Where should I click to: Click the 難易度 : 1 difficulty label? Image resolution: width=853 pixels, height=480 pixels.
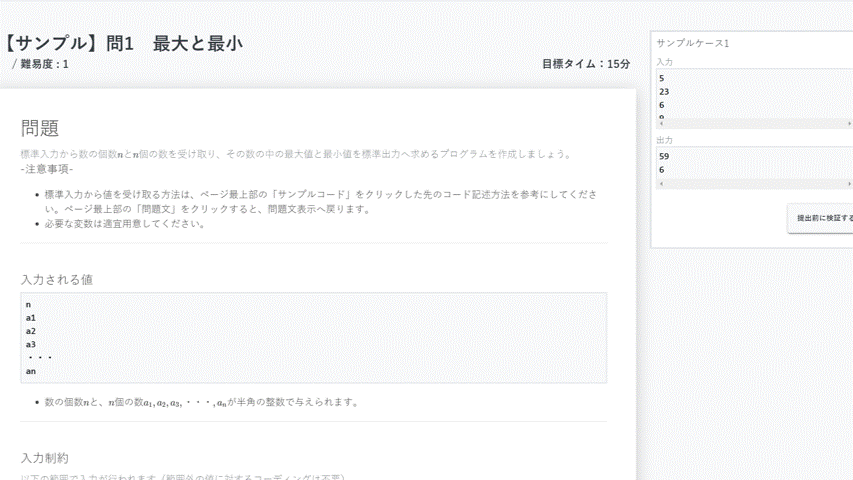[x=44, y=64]
